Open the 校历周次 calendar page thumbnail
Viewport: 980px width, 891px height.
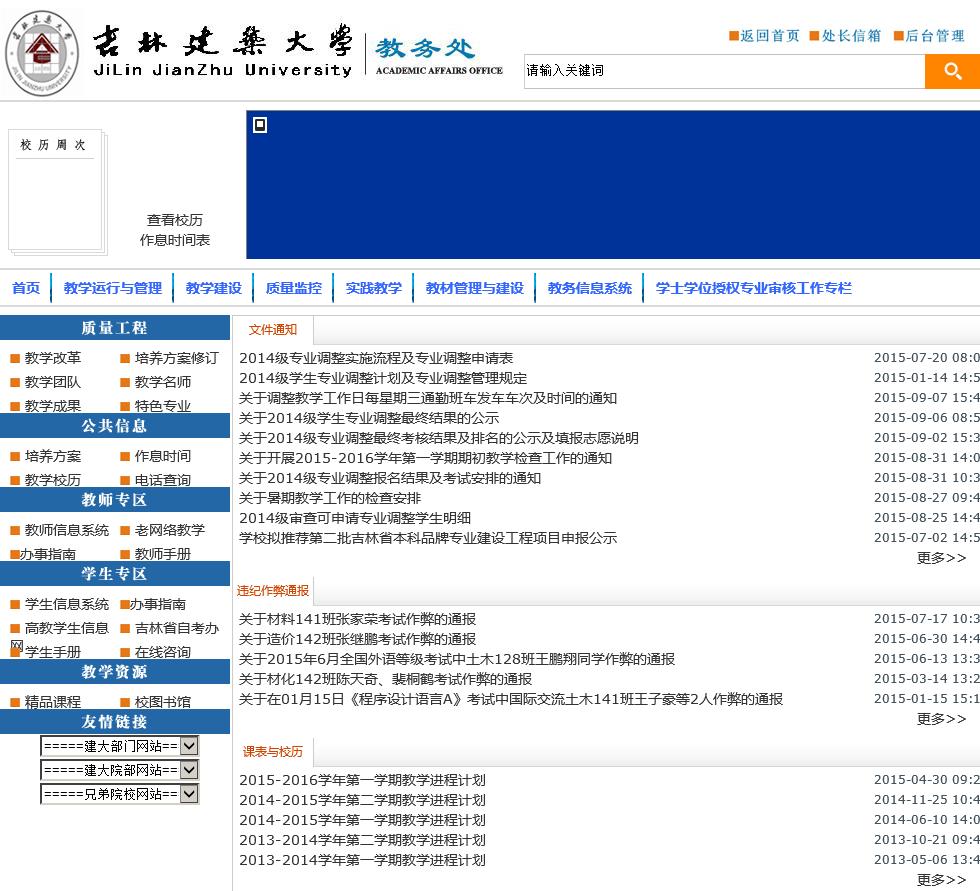pos(56,190)
